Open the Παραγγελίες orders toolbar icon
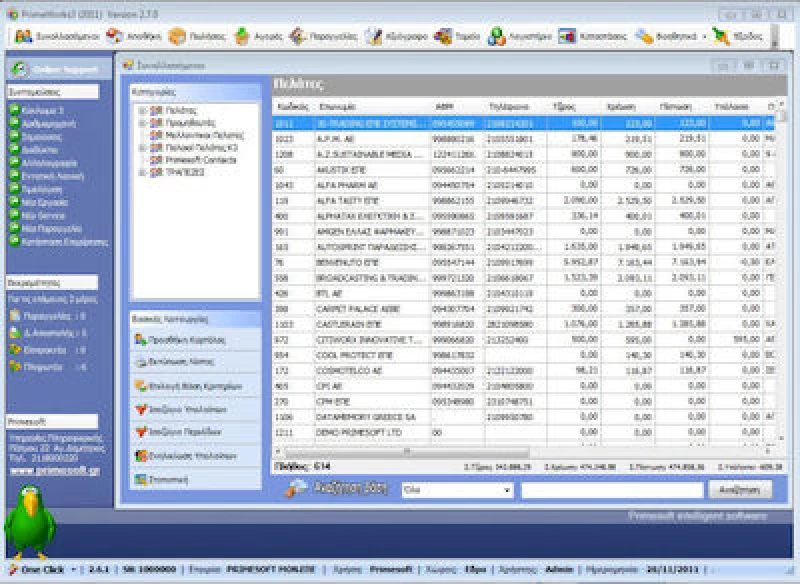Viewport: 800px width, 584px height. tap(297, 36)
